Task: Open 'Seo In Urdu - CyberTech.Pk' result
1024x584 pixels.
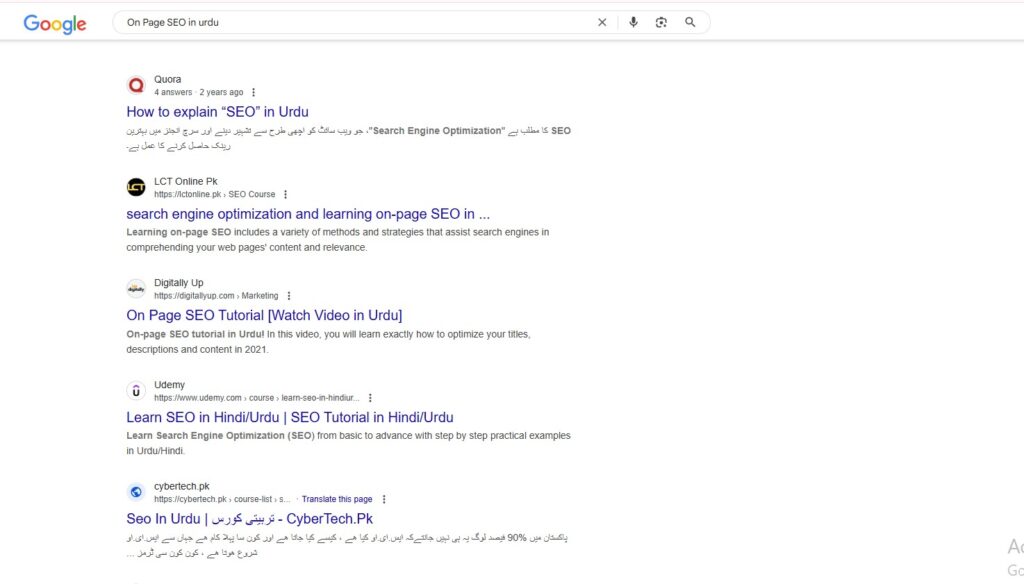Action: [249, 519]
